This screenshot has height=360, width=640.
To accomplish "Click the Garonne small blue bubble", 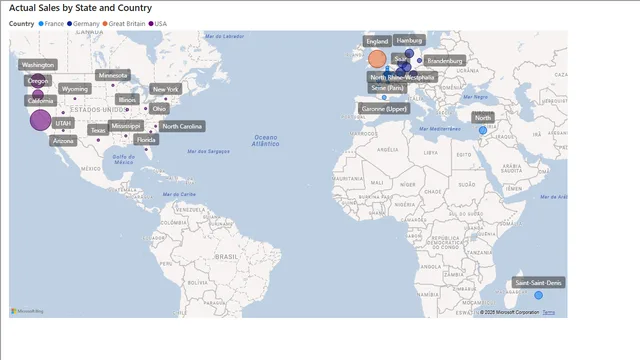I will [384, 98].
